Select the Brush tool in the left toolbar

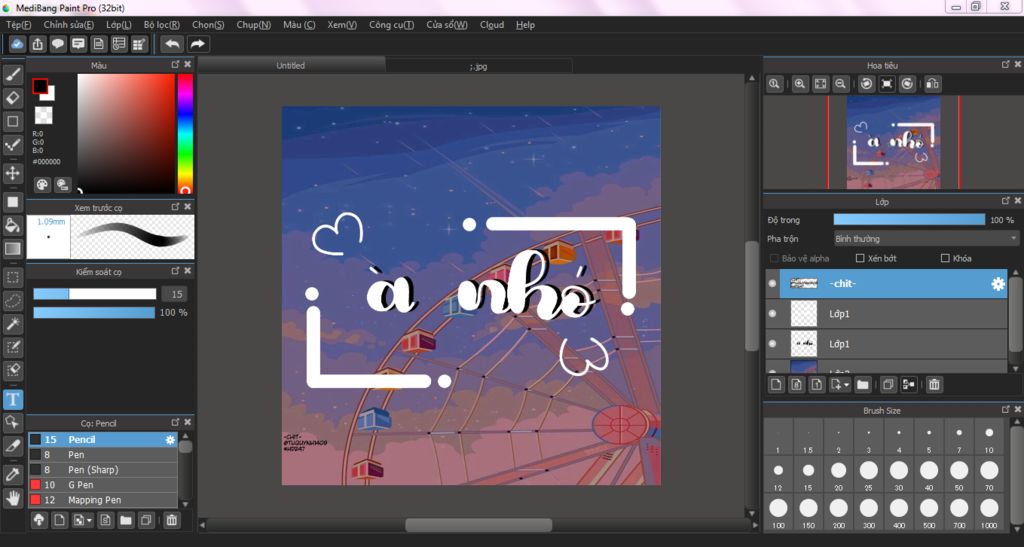tap(12, 75)
